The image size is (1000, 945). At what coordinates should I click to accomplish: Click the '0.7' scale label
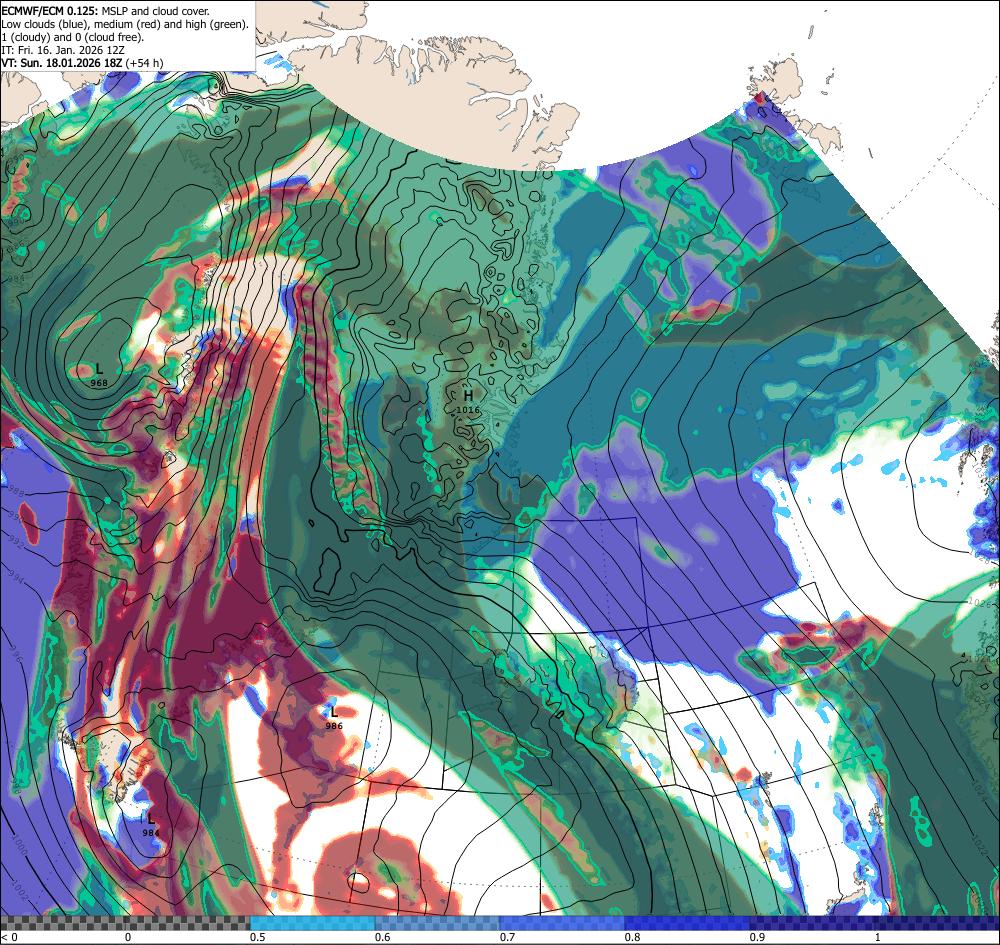507,937
